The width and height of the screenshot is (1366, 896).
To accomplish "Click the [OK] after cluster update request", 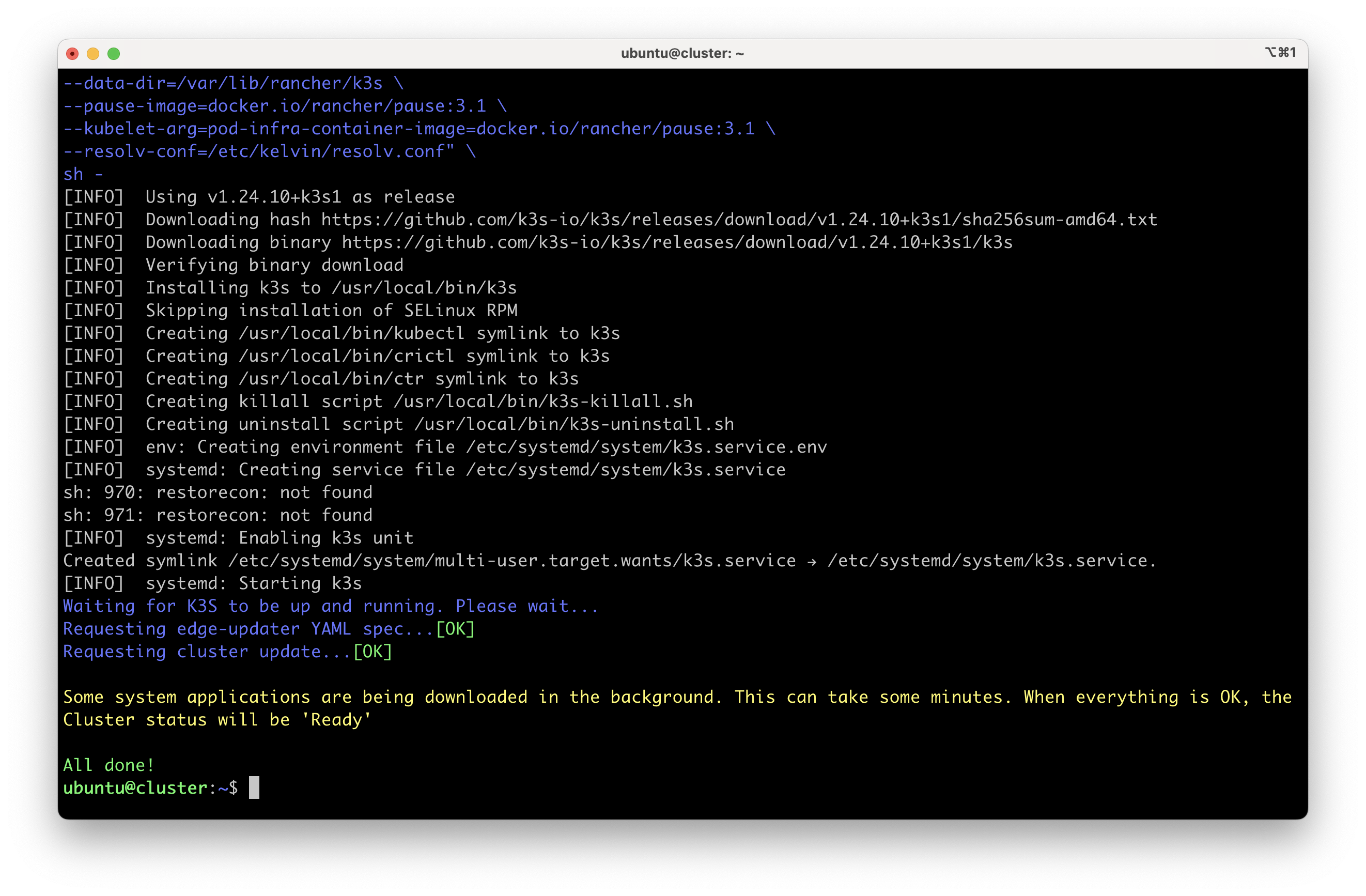I will coord(372,652).
